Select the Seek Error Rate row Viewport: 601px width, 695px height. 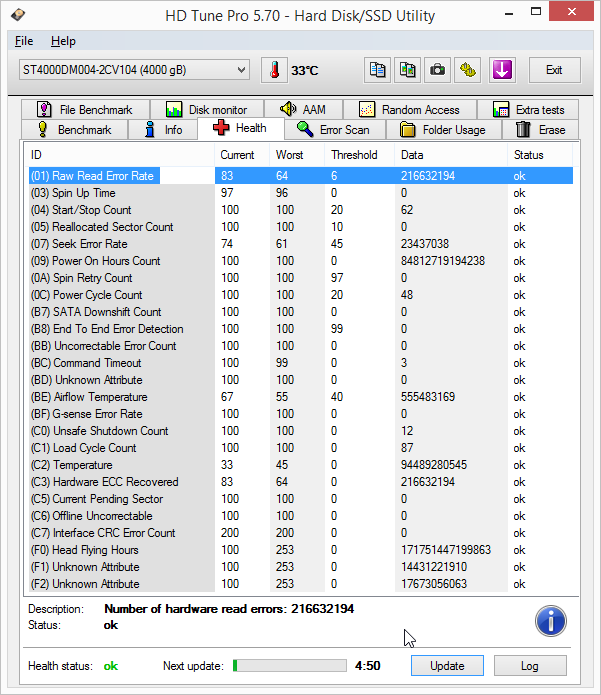pyautogui.click(x=301, y=244)
